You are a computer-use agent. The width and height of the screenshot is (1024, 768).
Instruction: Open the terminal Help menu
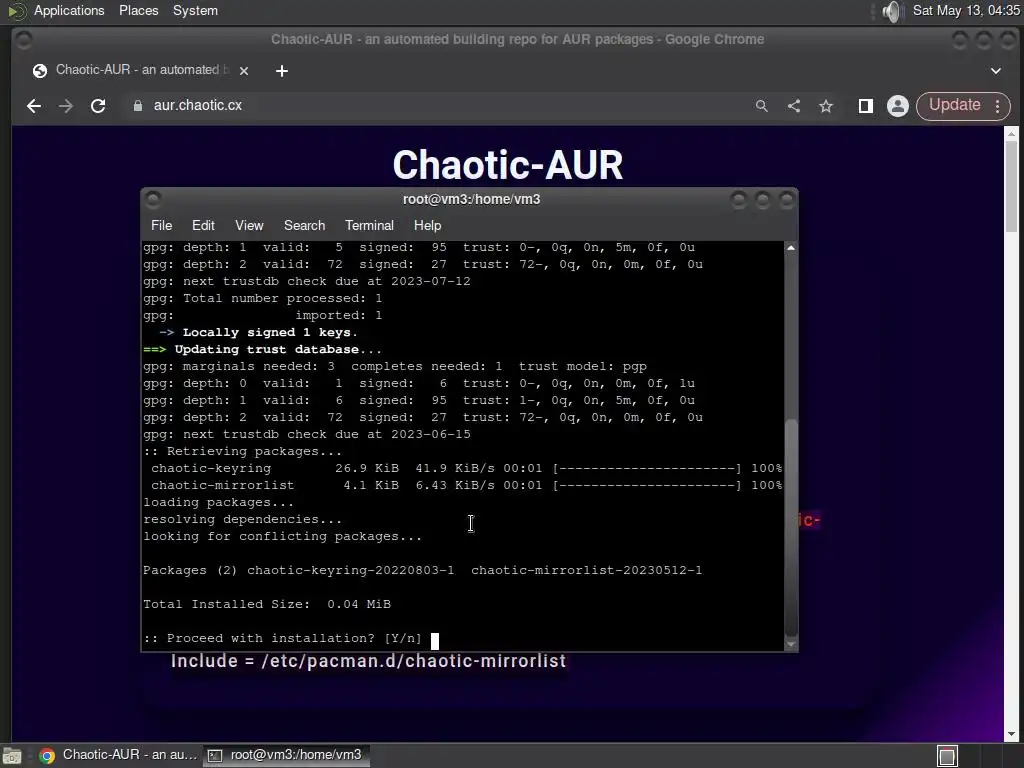[428, 225]
